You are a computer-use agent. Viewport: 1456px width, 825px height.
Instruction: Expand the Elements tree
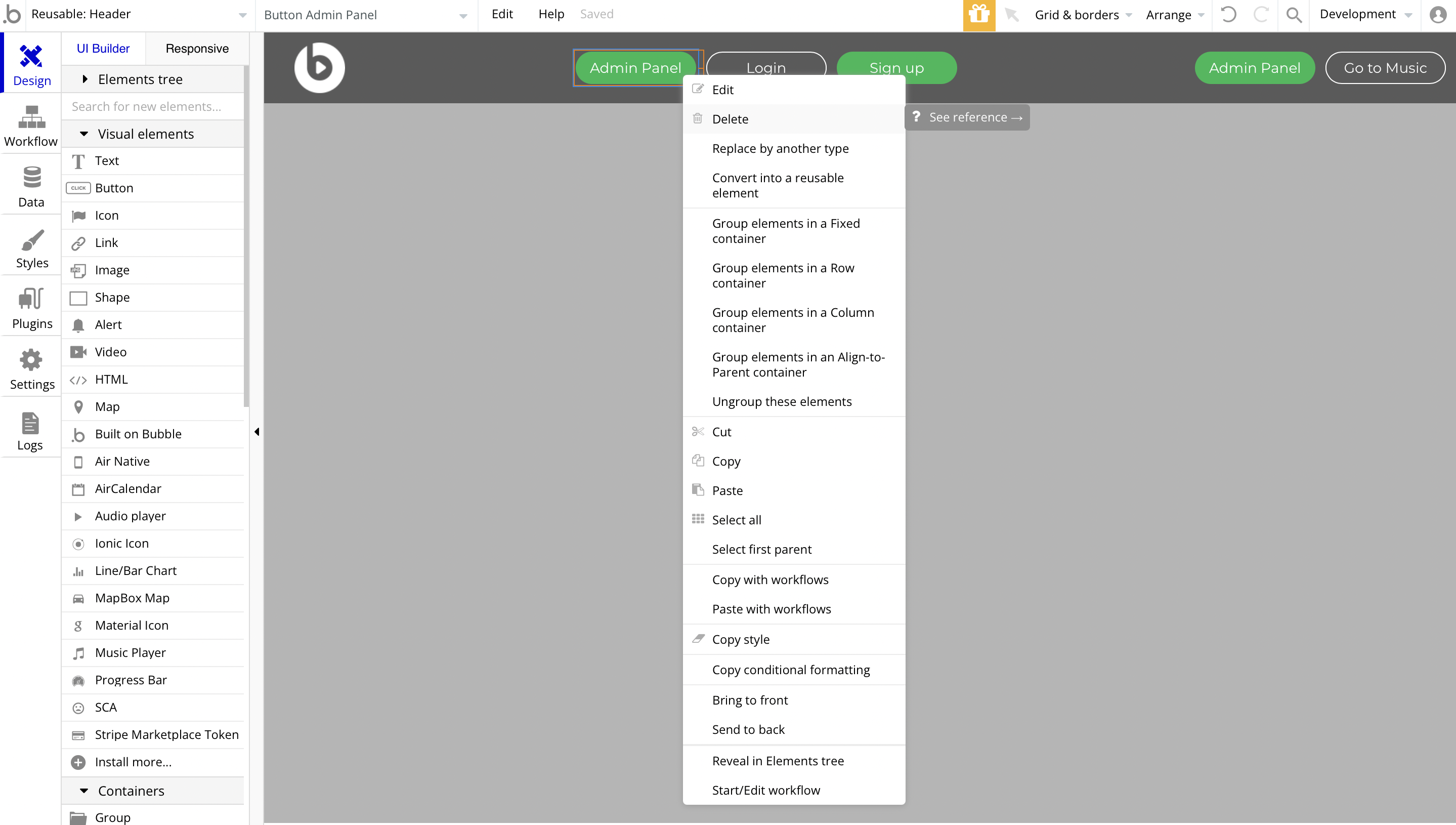click(x=85, y=79)
